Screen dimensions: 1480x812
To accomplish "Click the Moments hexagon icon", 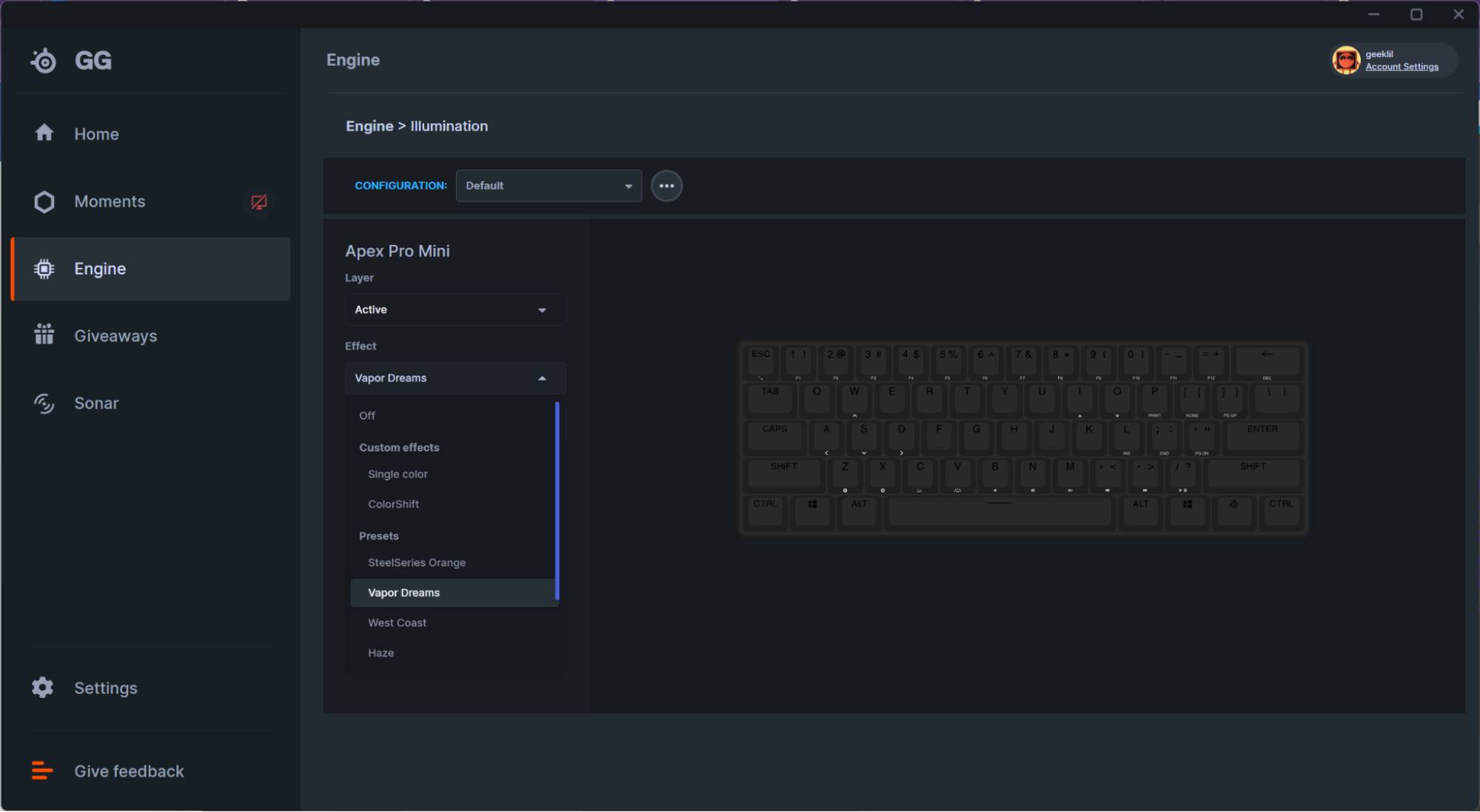I will 44,201.
